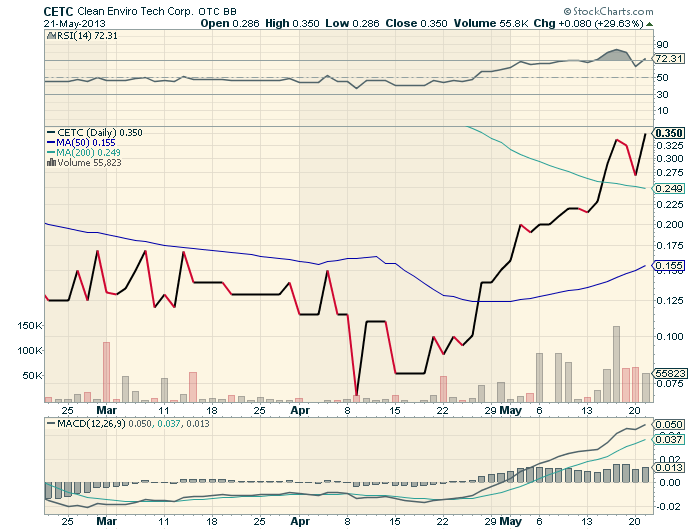Click the '20' date label on MACD axis
The height and width of the screenshot is (530, 700).
point(634,521)
